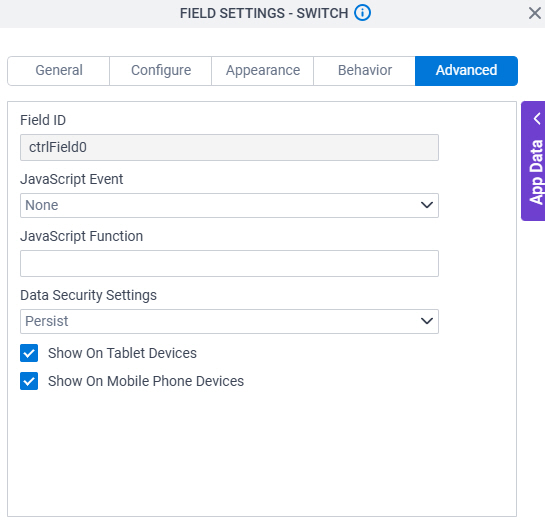Uncheck Show On Mobile Phone Devices checkbox

29,381
